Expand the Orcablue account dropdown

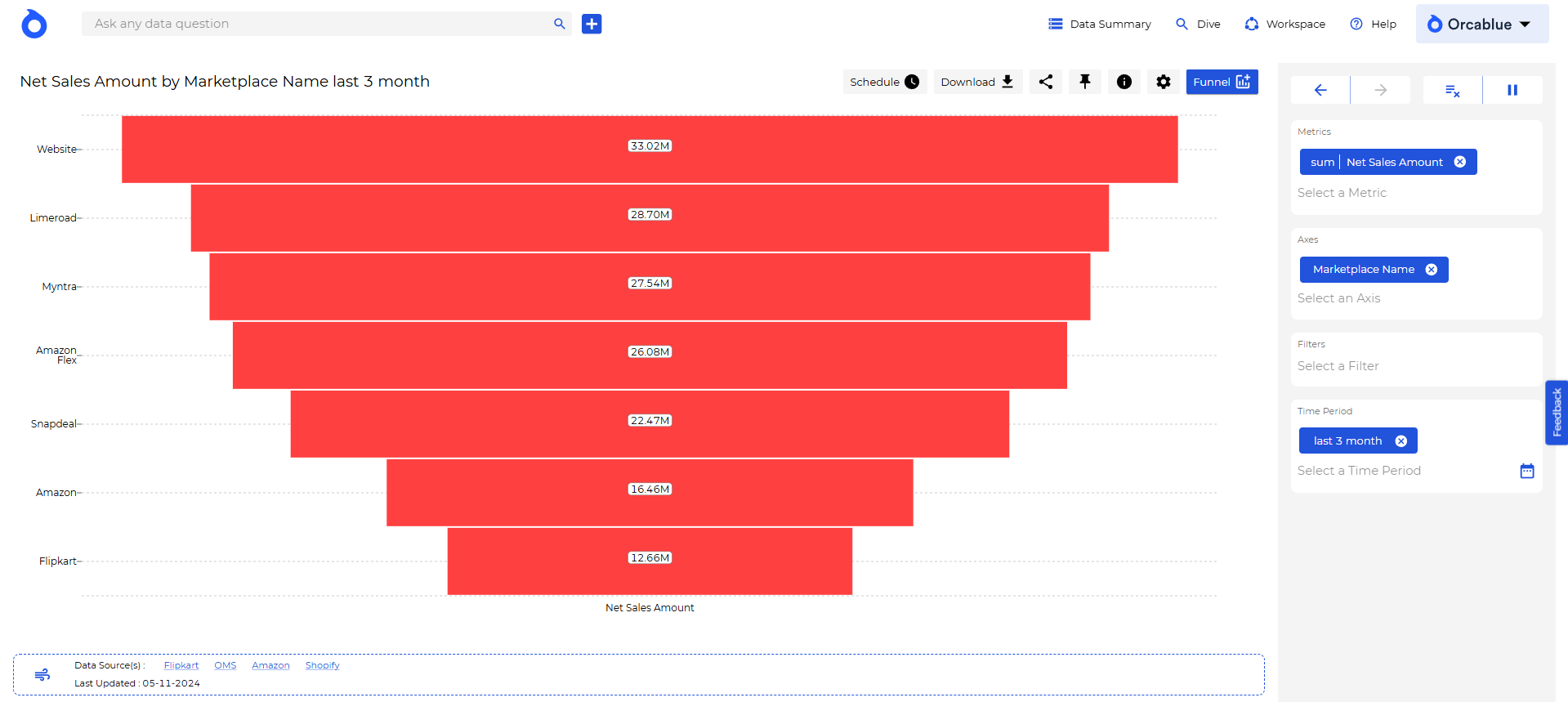[x=1481, y=24]
